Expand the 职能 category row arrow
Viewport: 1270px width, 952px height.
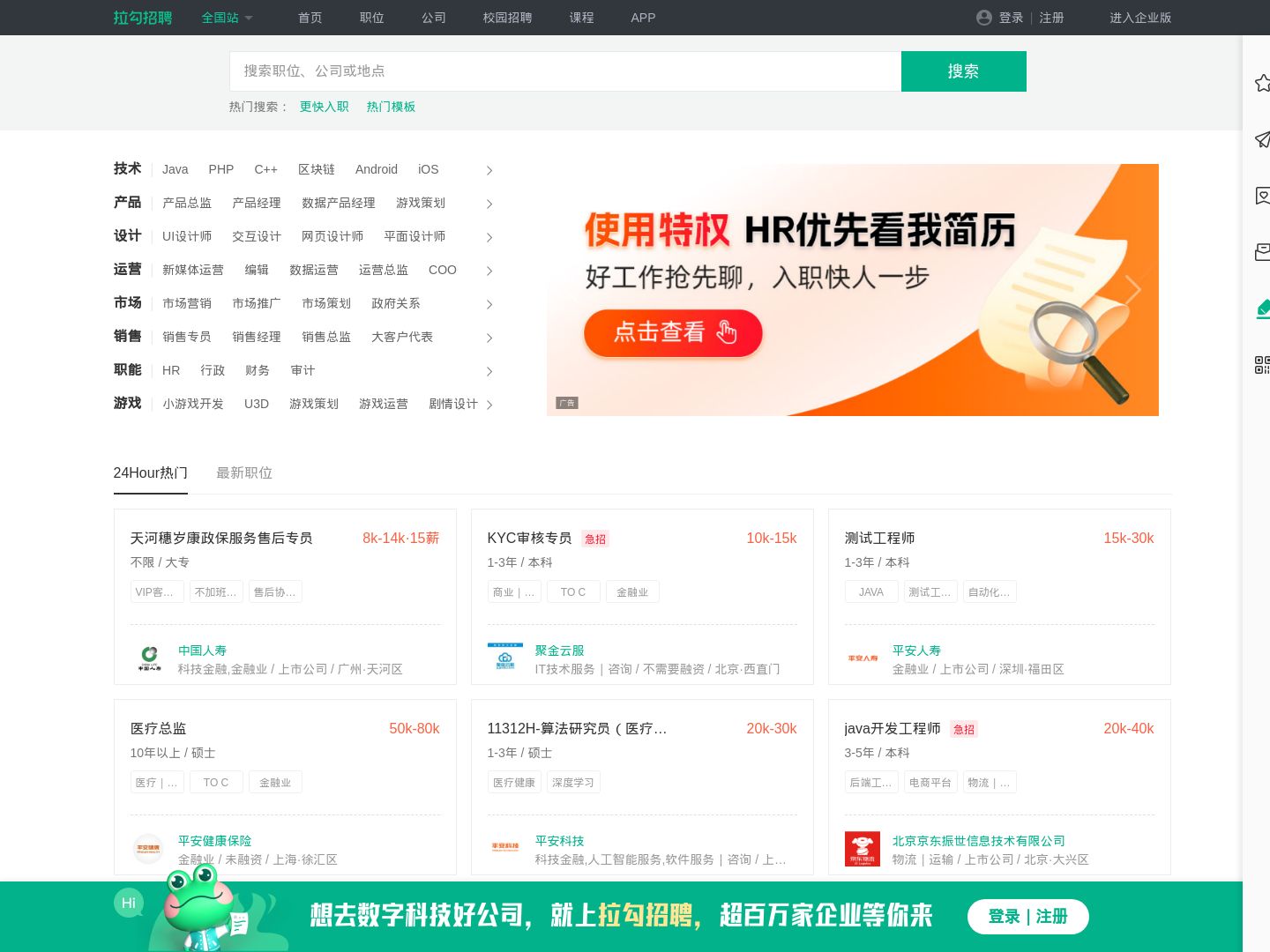(x=489, y=371)
